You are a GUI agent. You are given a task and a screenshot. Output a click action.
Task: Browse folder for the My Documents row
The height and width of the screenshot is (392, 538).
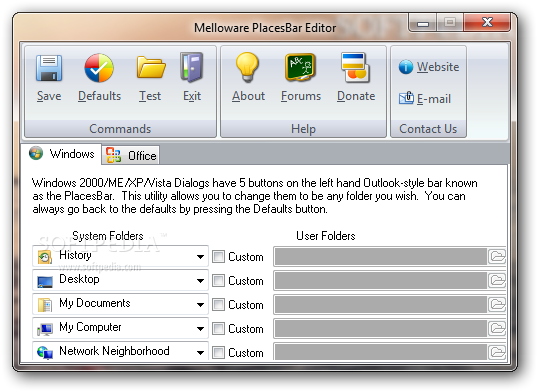497,304
